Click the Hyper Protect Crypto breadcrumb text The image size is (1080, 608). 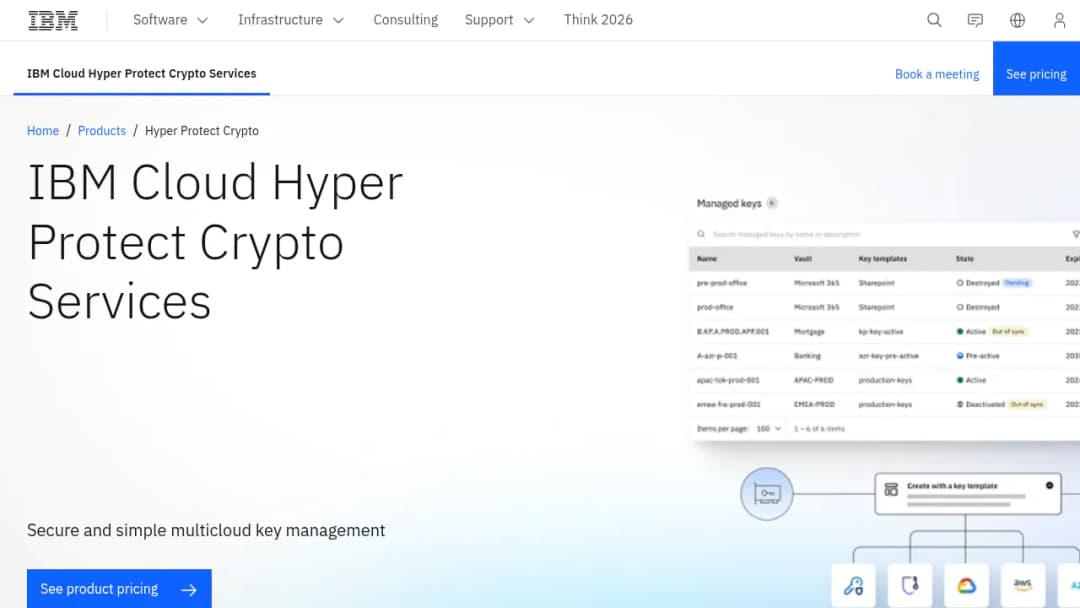click(202, 131)
